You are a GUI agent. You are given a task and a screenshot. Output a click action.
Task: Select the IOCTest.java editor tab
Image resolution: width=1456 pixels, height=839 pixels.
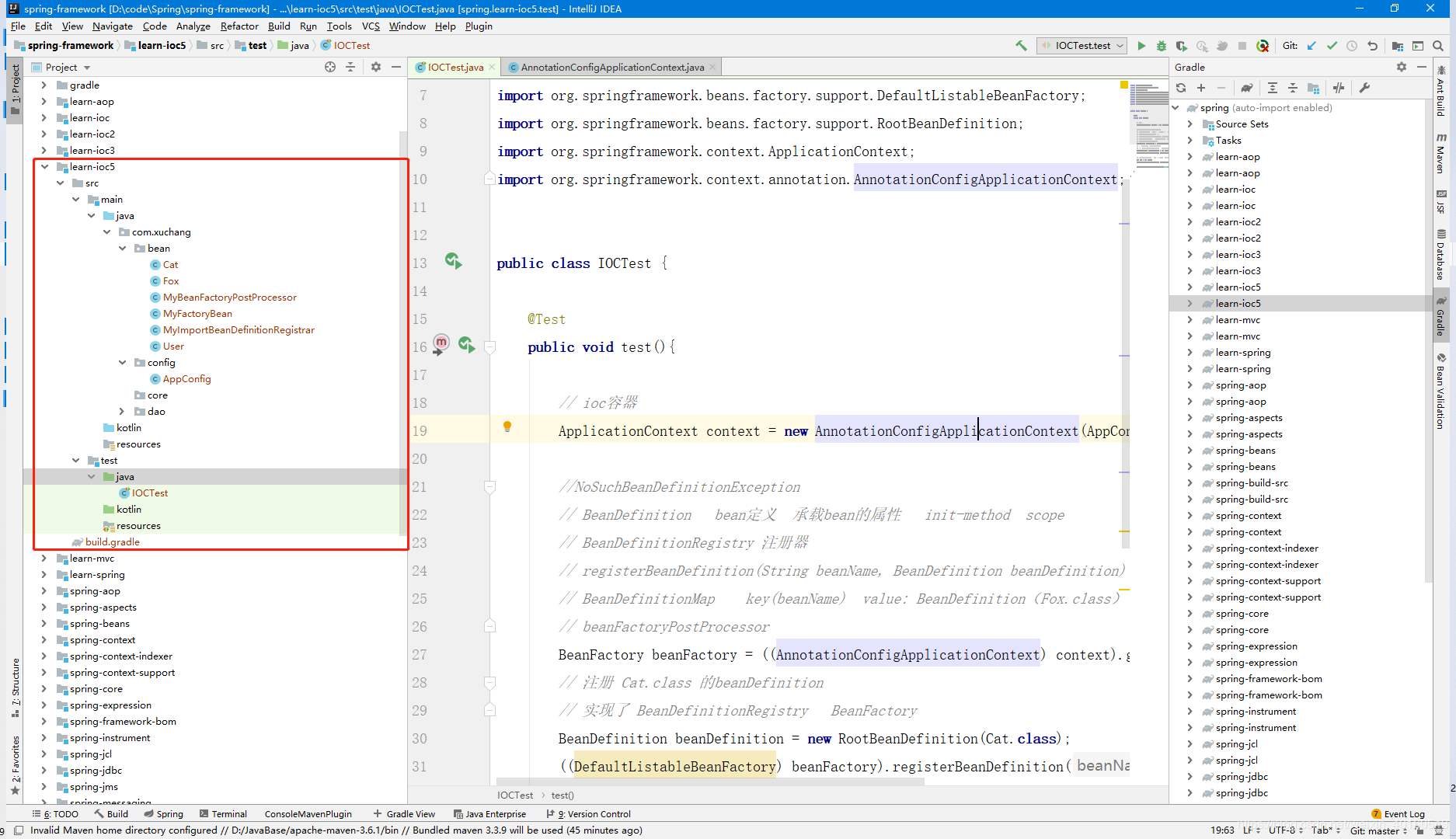pos(455,68)
